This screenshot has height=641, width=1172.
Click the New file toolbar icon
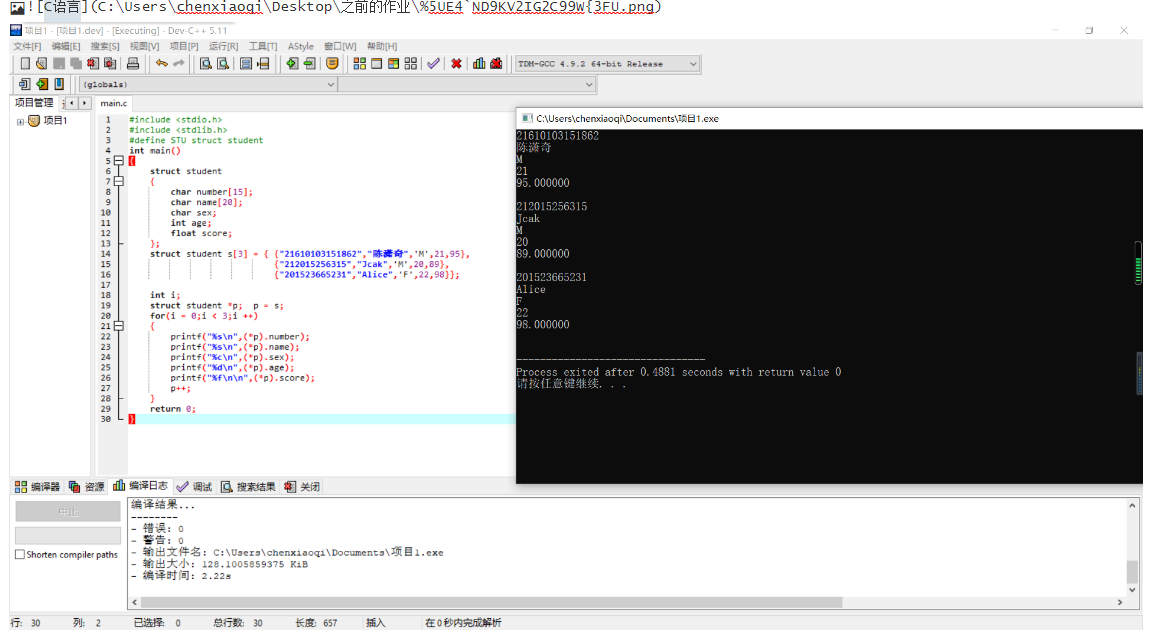25,64
